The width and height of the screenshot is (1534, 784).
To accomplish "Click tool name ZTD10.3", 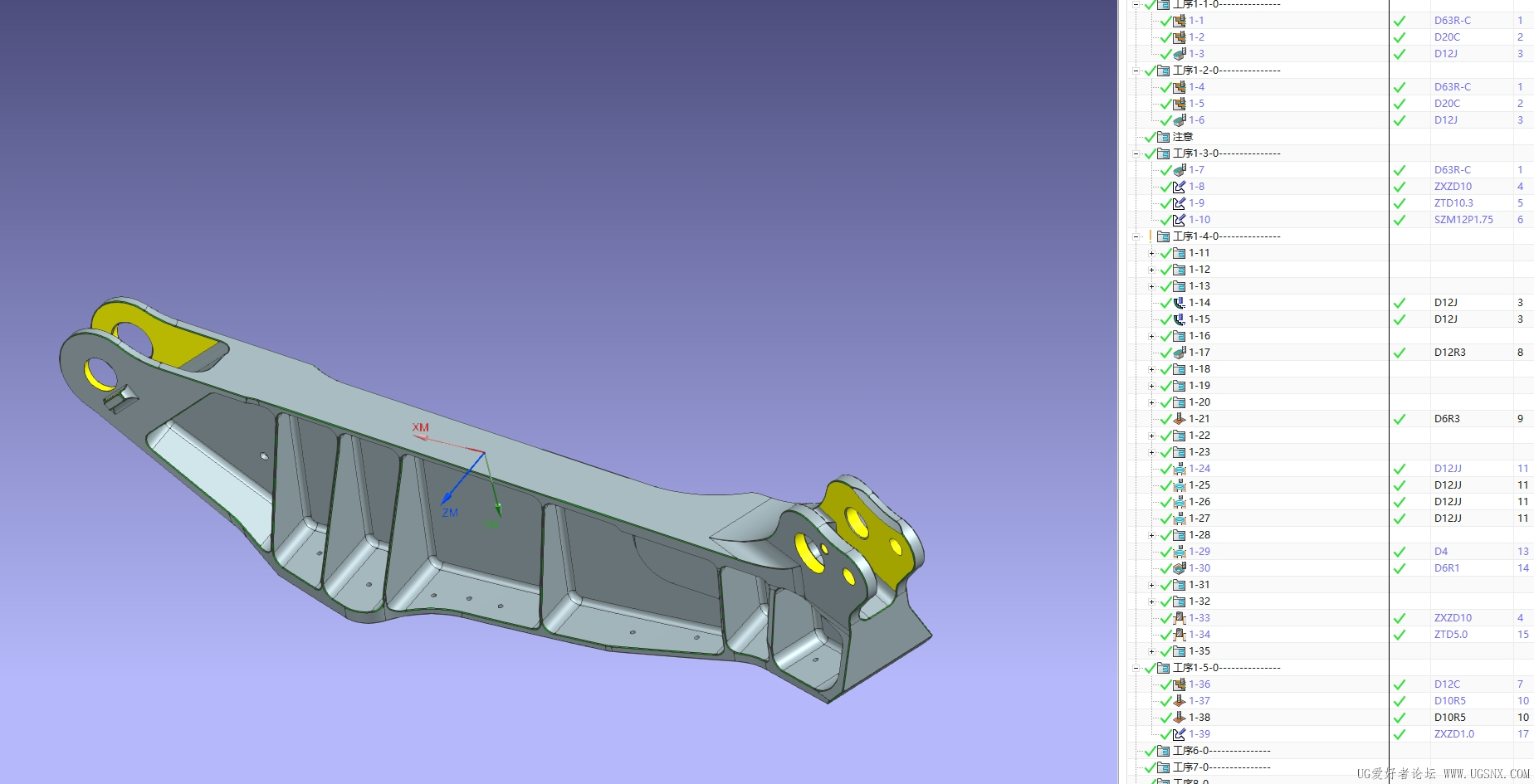I will point(1453,203).
